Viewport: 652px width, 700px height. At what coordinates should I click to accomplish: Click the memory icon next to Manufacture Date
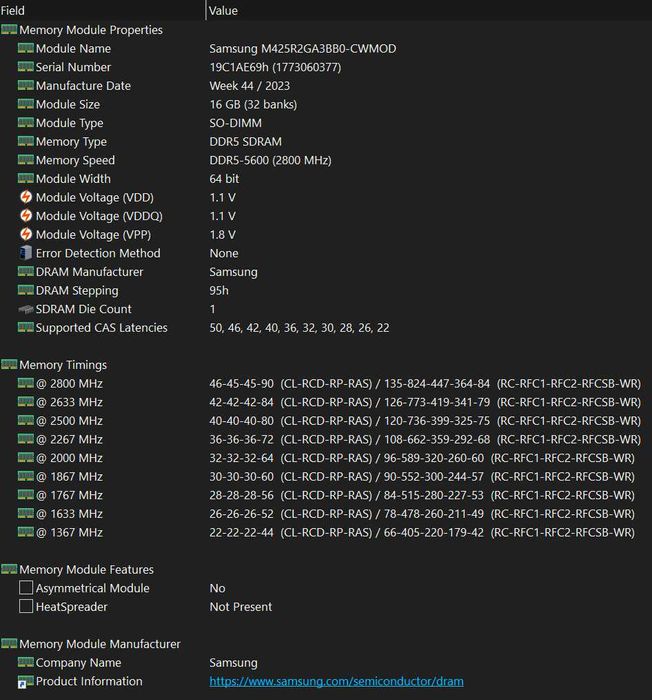[25, 85]
